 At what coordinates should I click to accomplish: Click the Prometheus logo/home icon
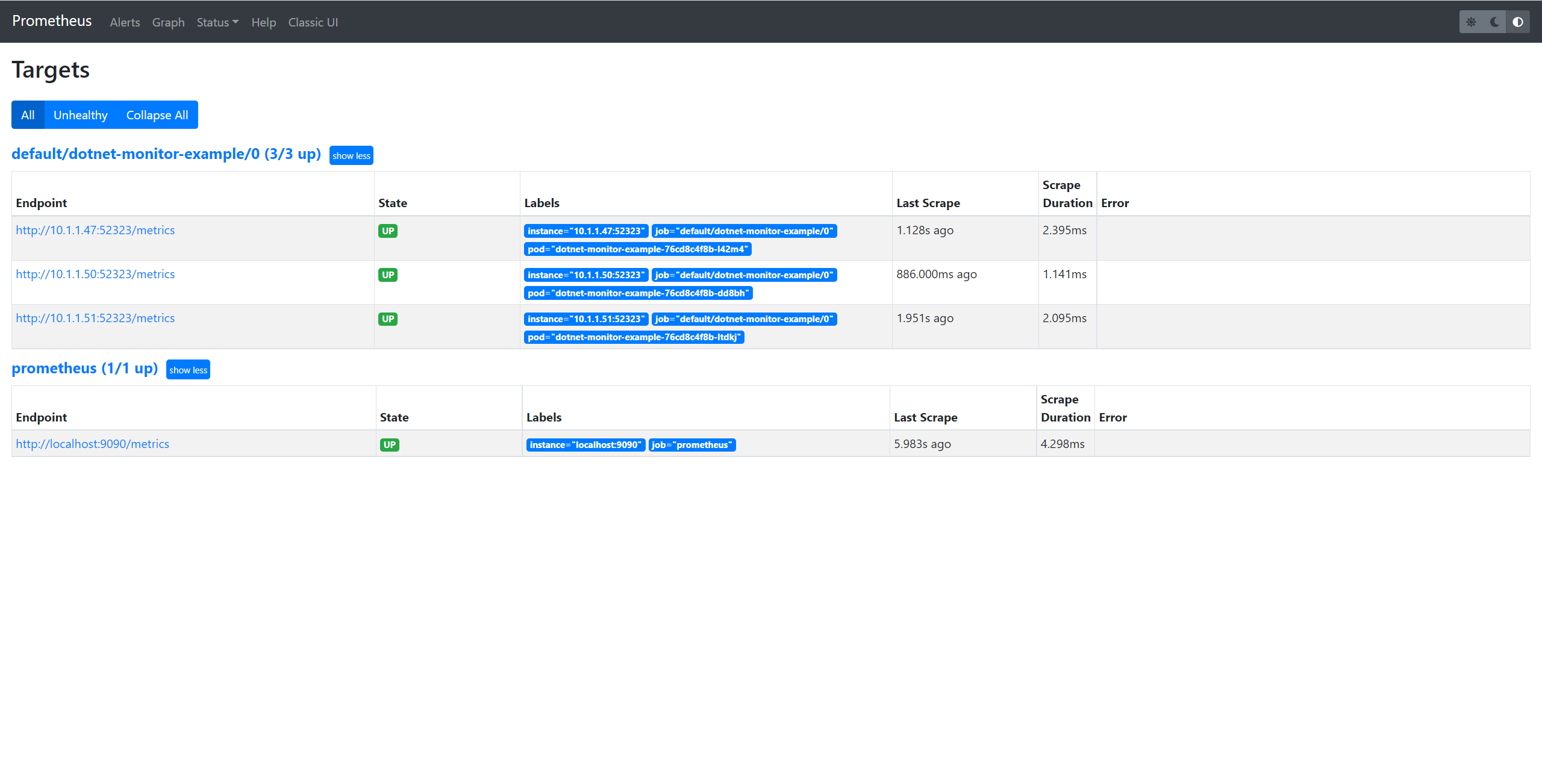(51, 21)
